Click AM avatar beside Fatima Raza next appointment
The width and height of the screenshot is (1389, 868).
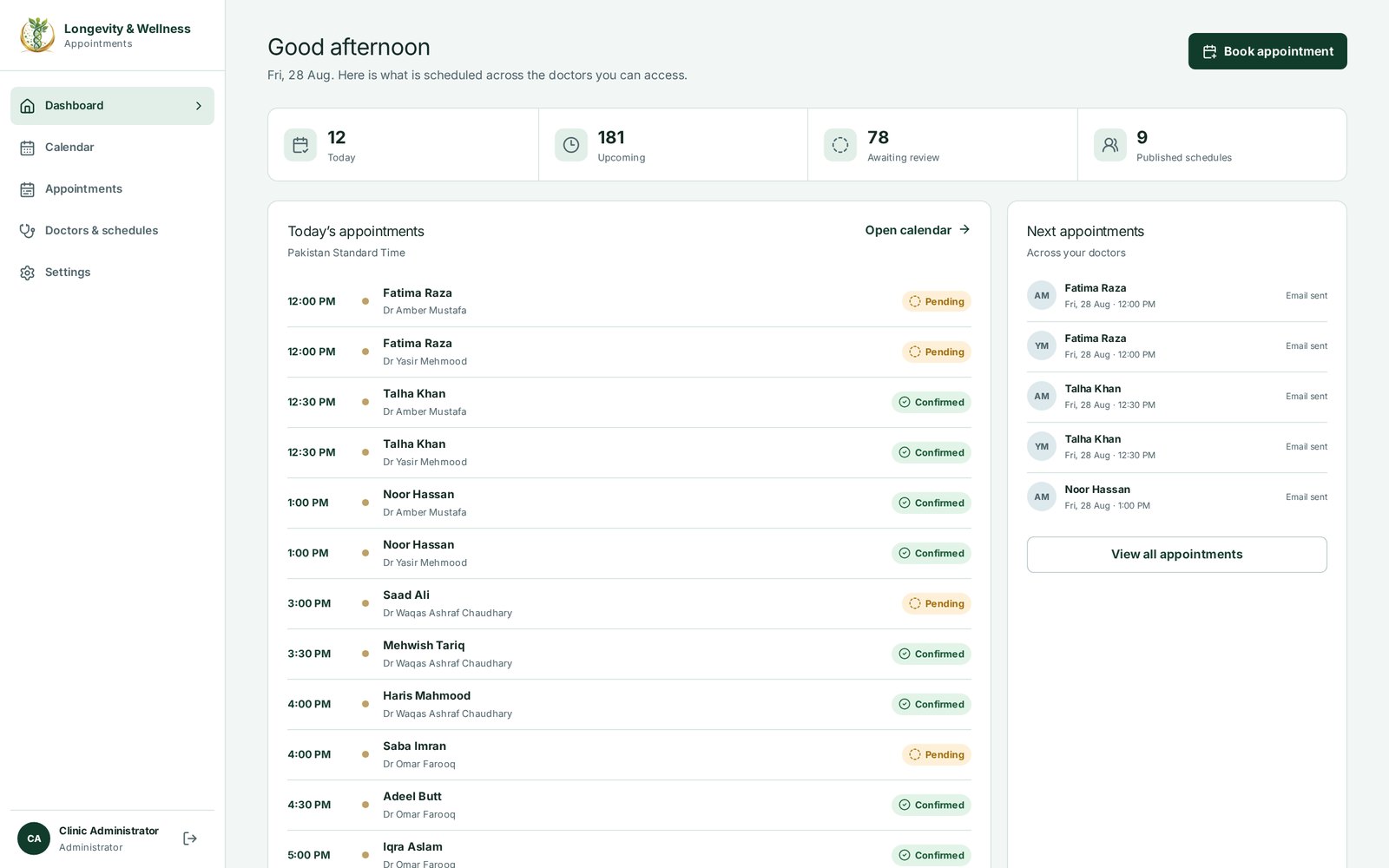click(x=1042, y=296)
